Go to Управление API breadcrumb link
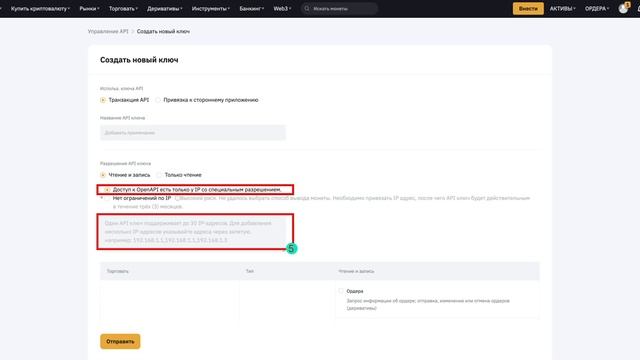640x360 pixels. coord(108,31)
